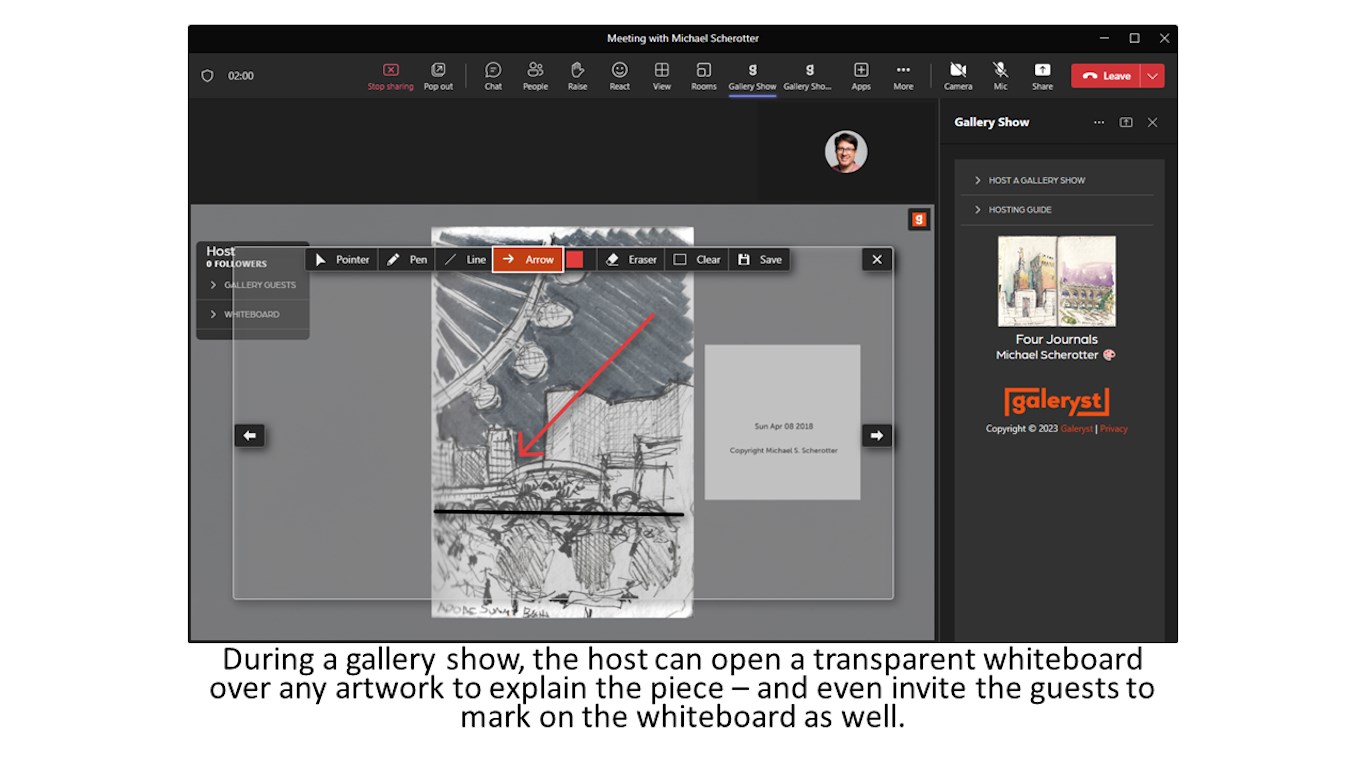This screenshot has height=768, width=1366.
Task: Expand the GALLERY GUESTS section
Action: click(x=253, y=285)
